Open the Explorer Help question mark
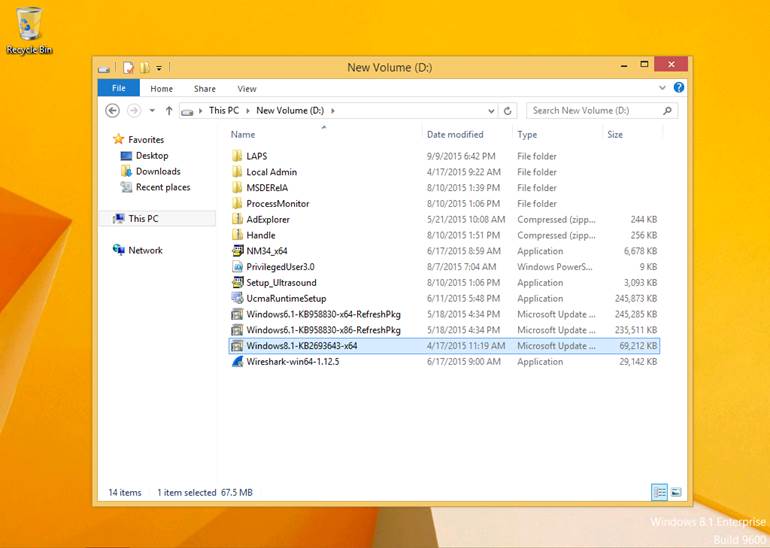770x548 pixels. pyautogui.click(x=680, y=89)
